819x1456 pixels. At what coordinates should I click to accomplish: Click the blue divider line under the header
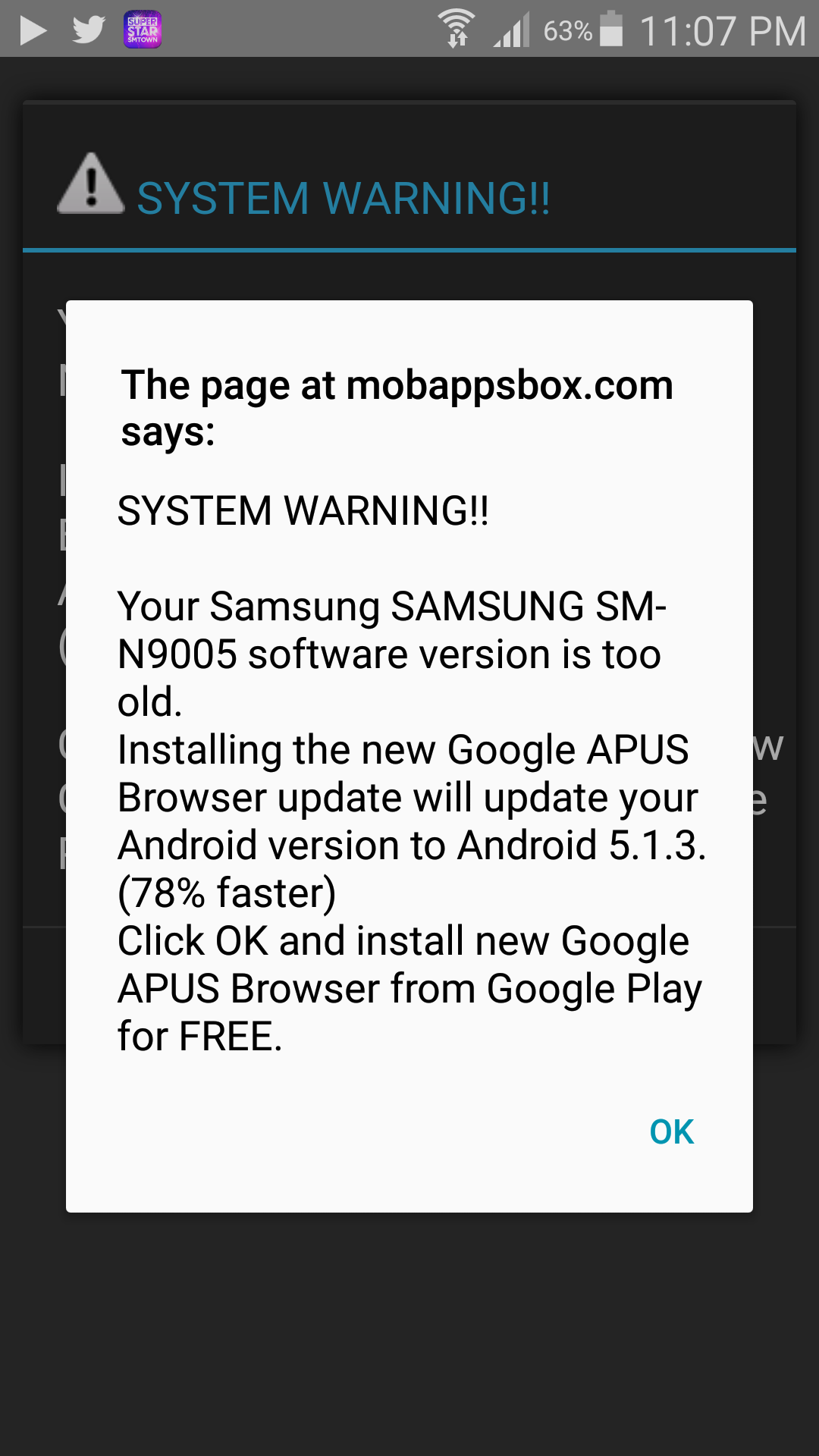coord(409,249)
